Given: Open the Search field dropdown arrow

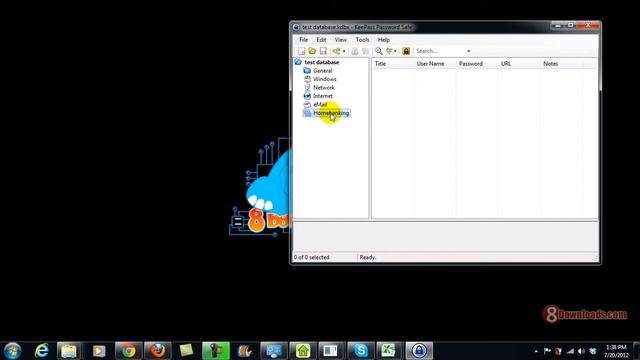Looking at the screenshot, I should [469, 51].
